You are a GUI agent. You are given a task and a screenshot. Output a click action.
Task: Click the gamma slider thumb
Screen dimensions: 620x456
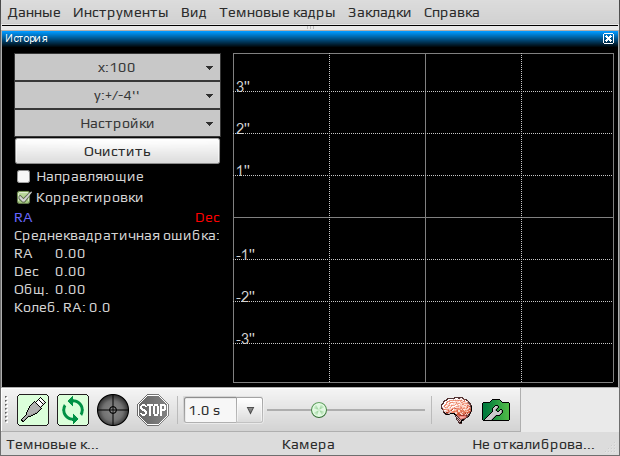(319, 410)
